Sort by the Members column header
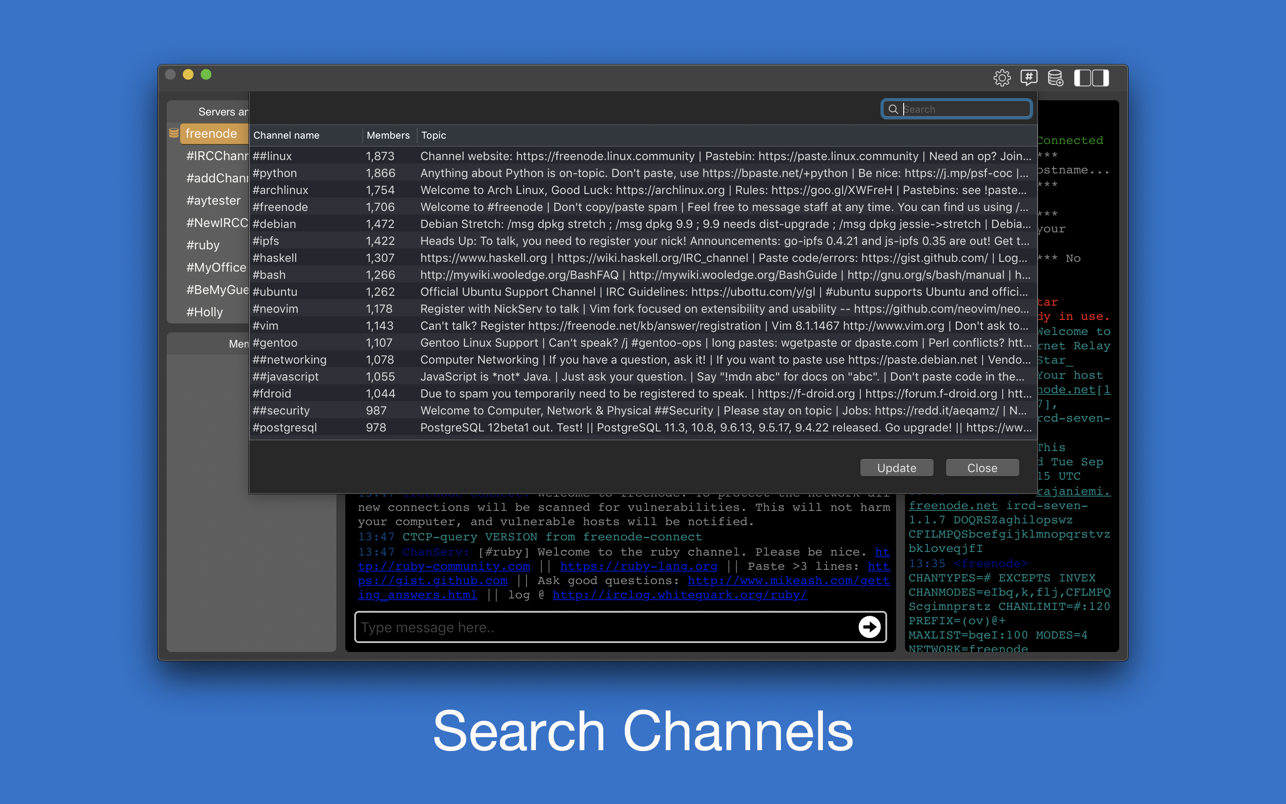Image resolution: width=1286 pixels, height=804 pixels. point(388,135)
